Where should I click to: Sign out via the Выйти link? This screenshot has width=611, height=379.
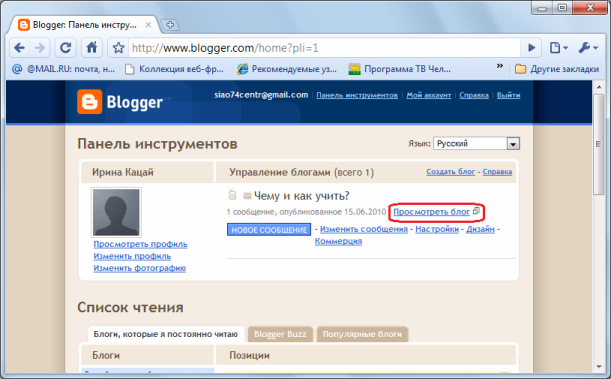[509, 95]
